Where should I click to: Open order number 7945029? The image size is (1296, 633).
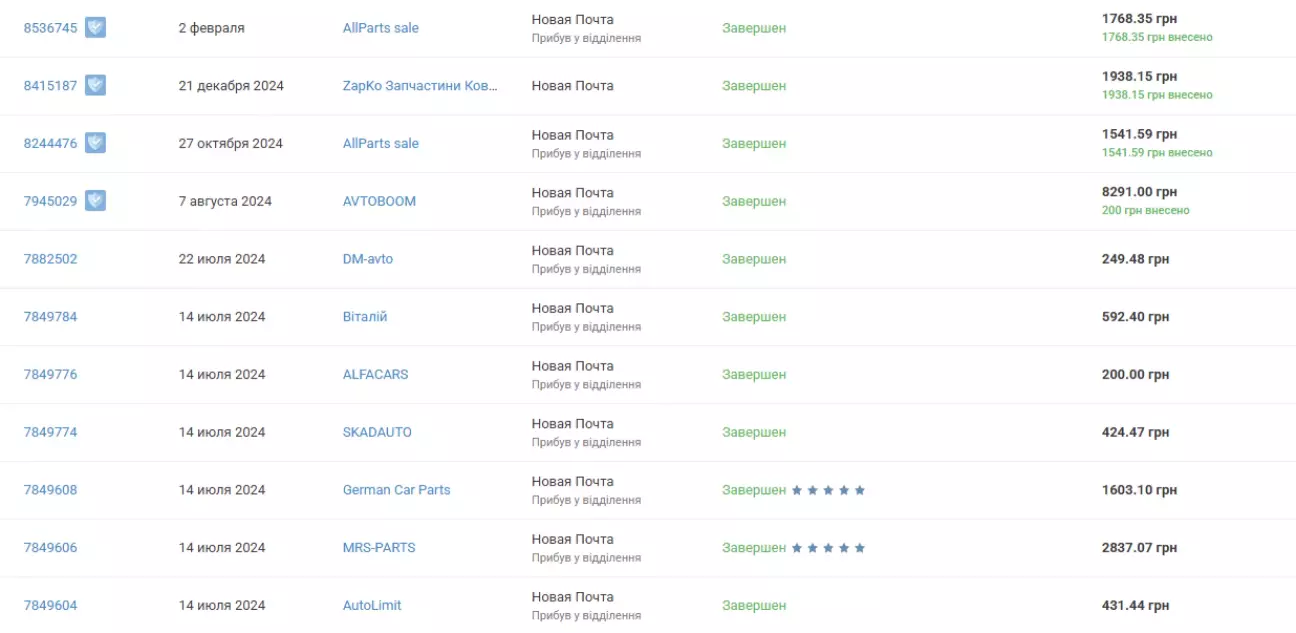click(x=50, y=201)
